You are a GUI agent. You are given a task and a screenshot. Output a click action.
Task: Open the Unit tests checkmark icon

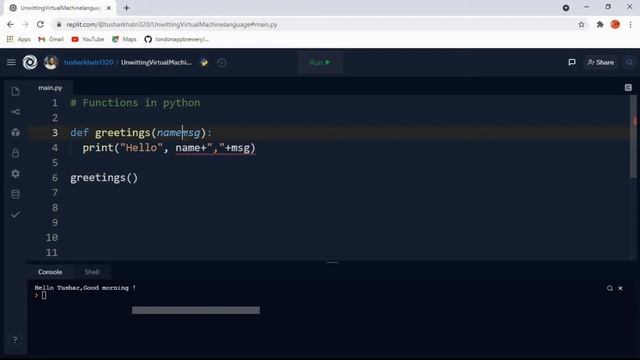(x=16, y=215)
